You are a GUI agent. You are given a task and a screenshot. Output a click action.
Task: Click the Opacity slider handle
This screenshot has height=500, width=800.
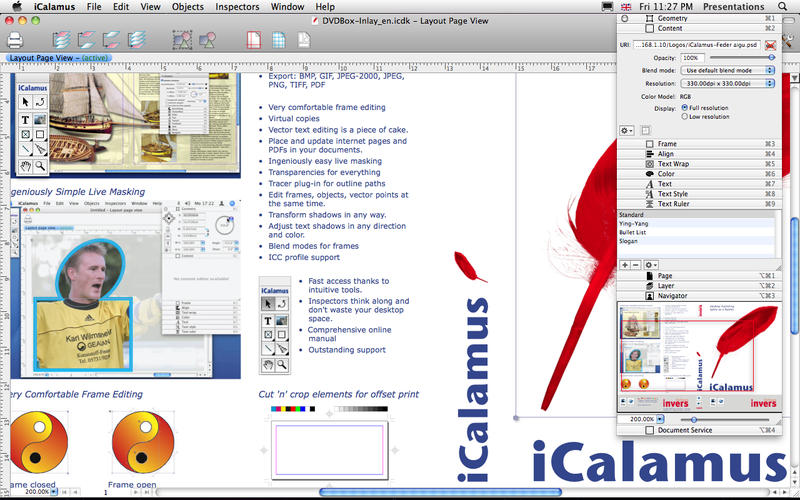(x=771, y=58)
